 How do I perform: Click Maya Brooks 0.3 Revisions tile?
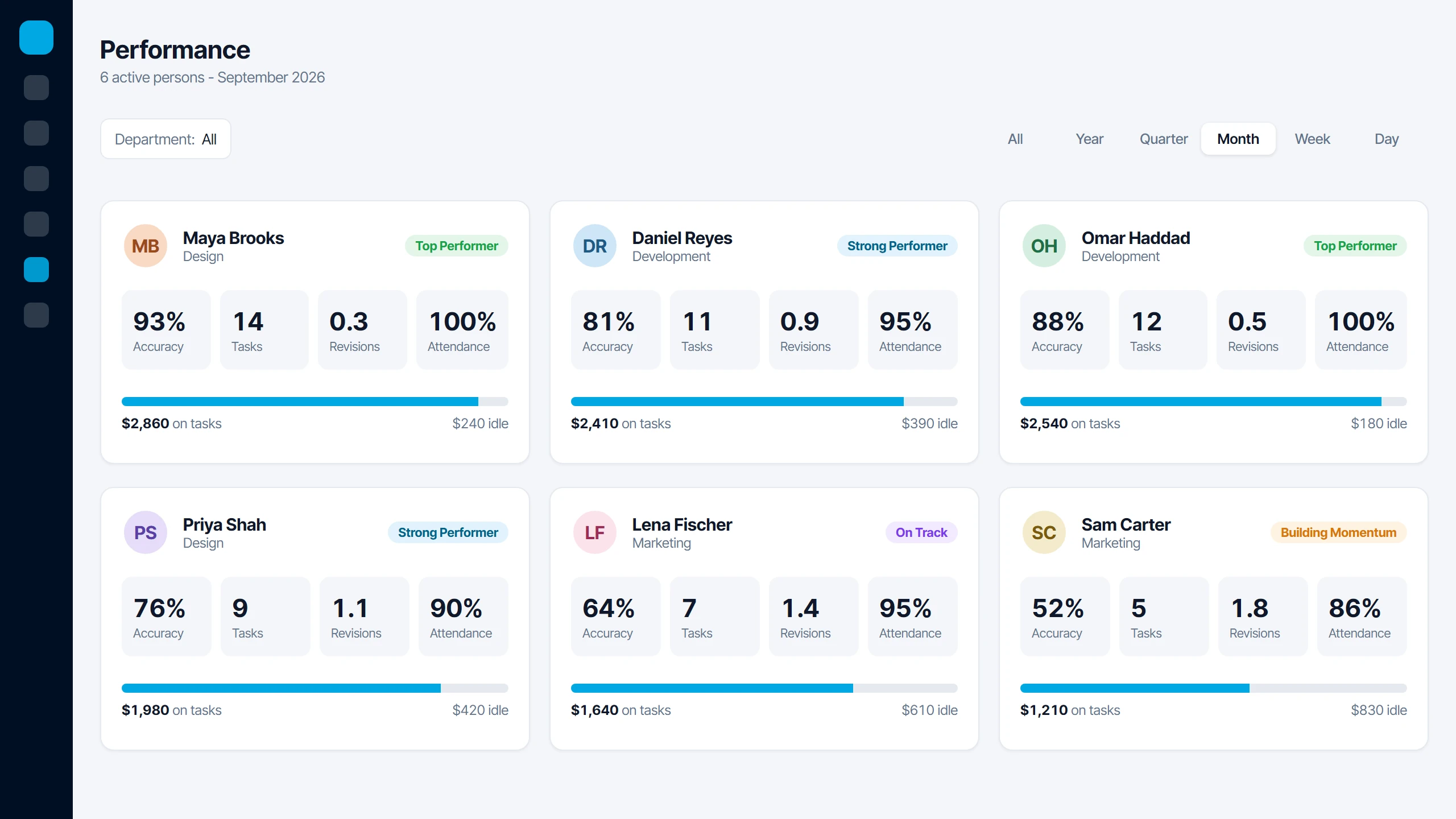[362, 330]
